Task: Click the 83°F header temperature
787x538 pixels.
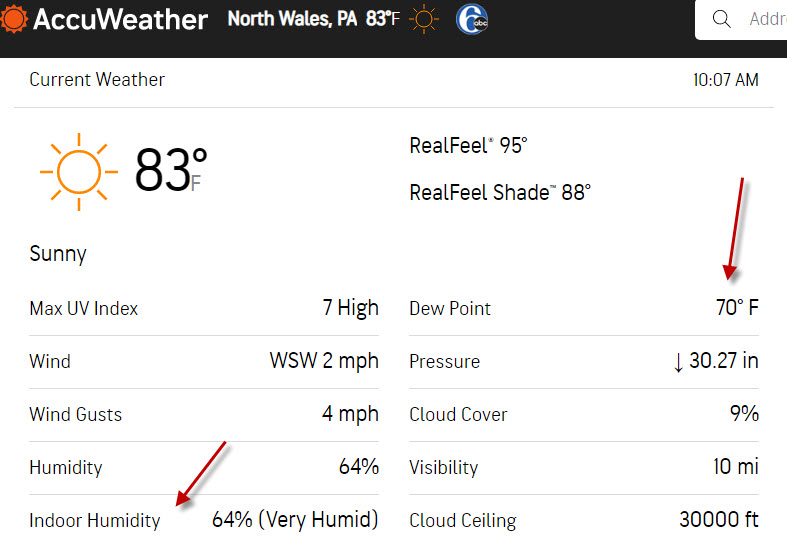Action: point(383,19)
